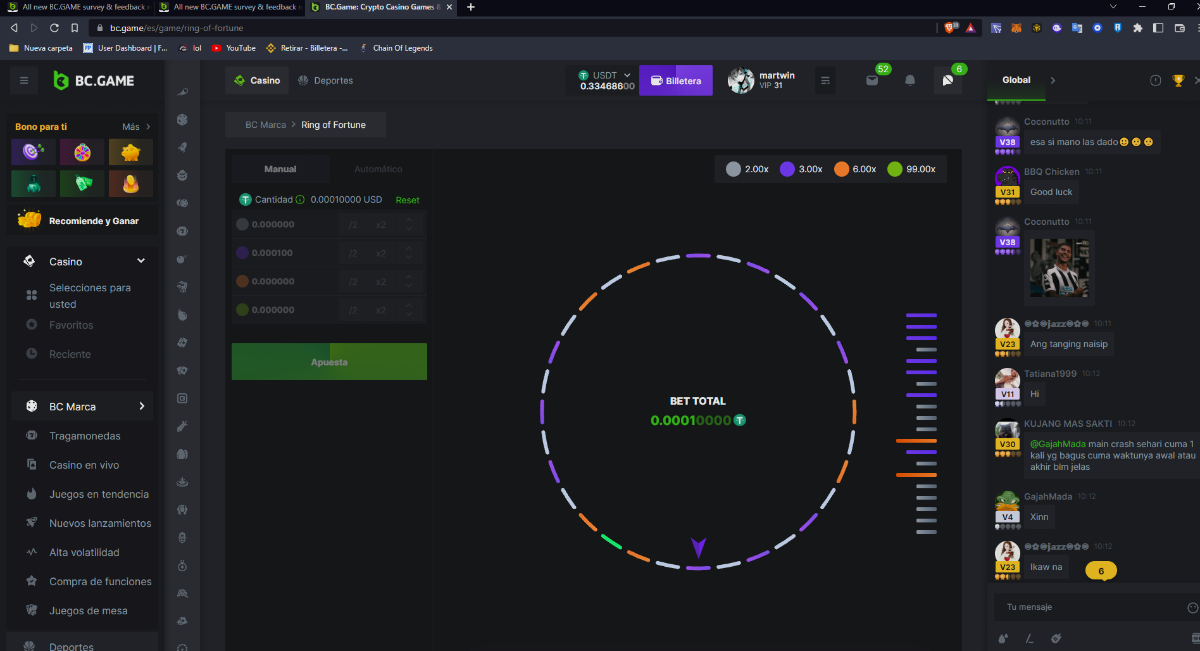Open the hamburger menu beside BC.GAME logo

coord(24,80)
